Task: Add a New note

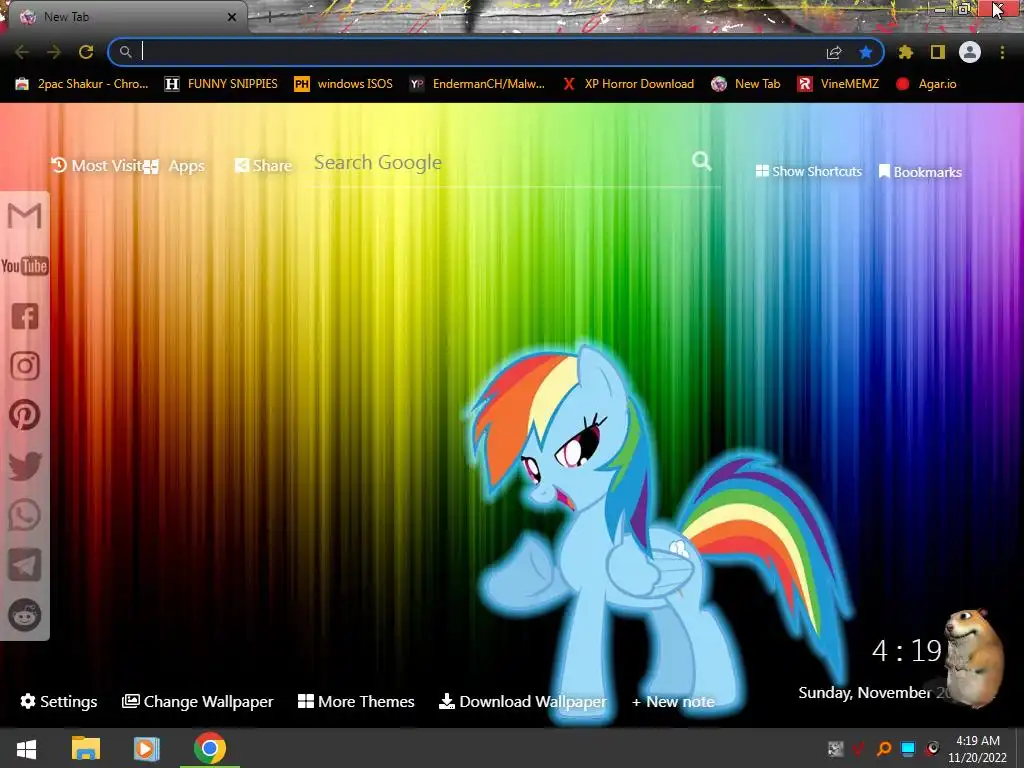Action: pyautogui.click(x=673, y=702)
